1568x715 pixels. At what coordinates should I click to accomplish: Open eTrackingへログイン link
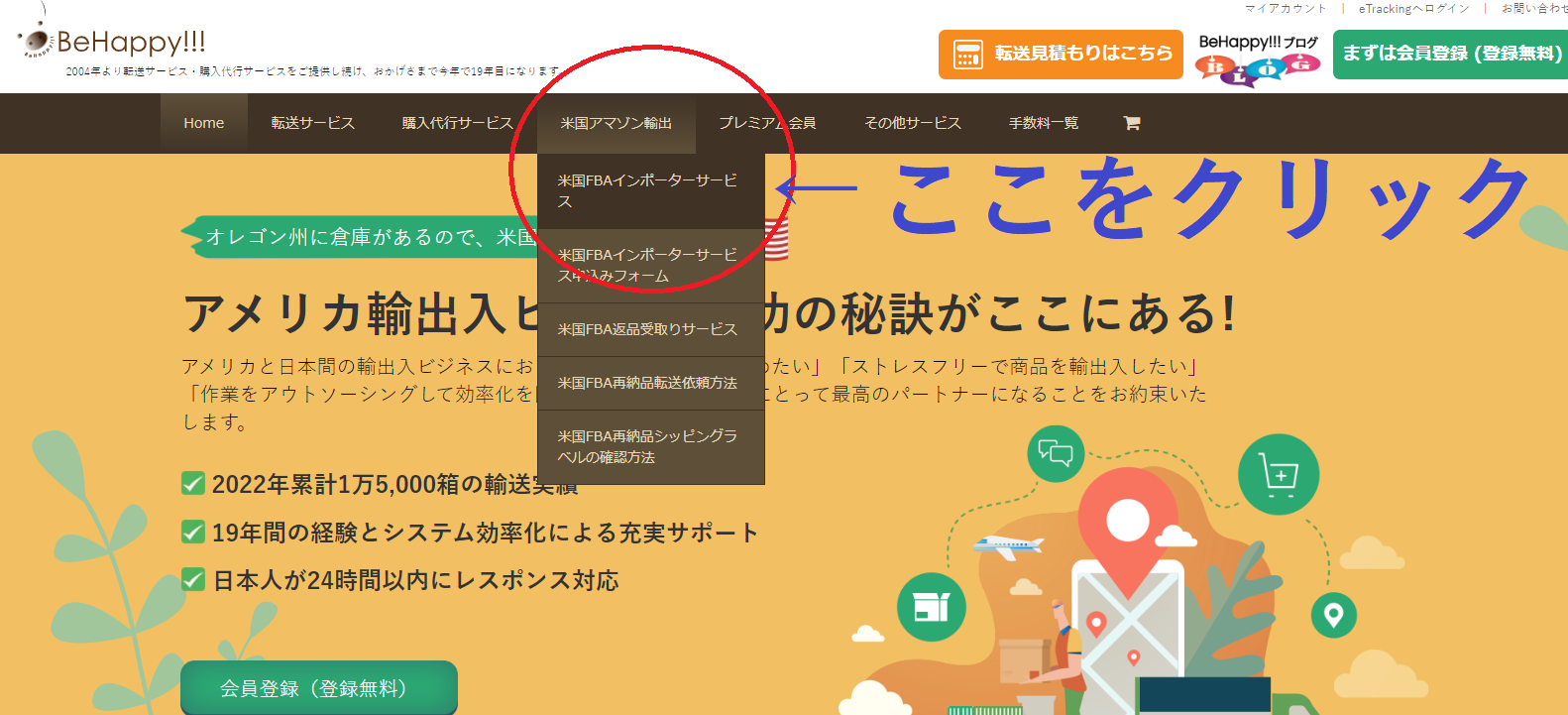(1413, 8)
